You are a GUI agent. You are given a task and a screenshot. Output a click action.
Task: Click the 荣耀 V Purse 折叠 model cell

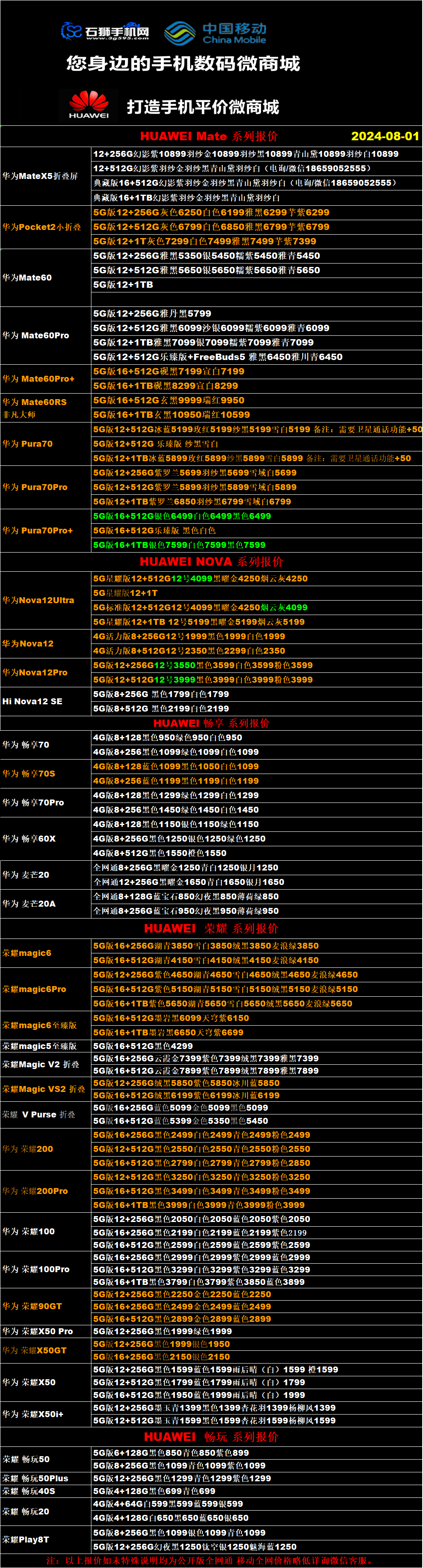(45, 1114)
